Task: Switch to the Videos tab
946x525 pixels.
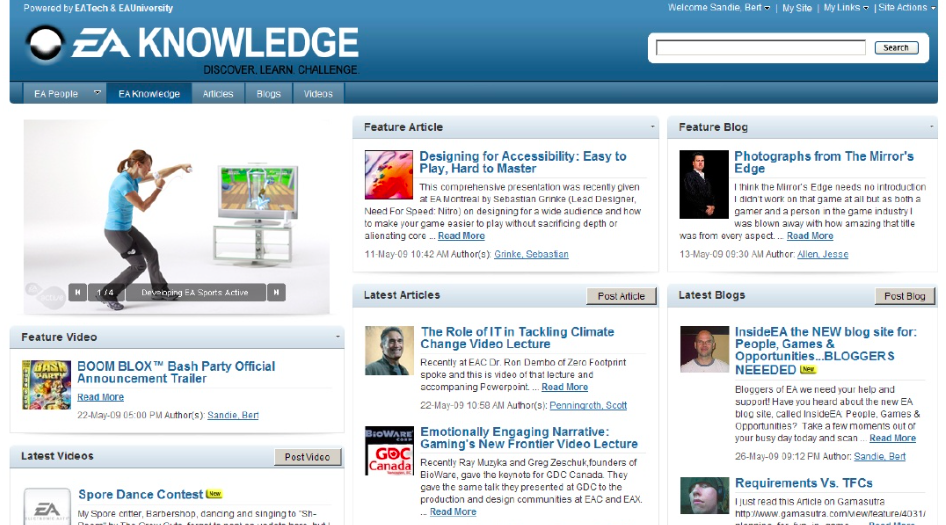Action: [x=318, y=94]
